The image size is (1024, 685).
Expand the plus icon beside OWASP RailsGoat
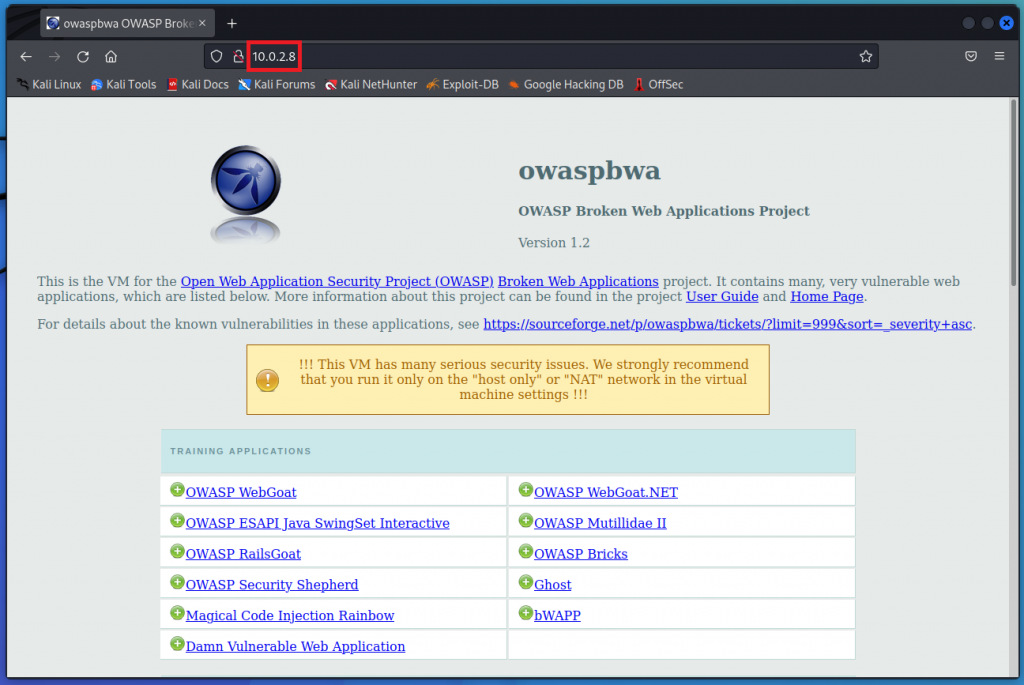click(x=177, y=551)
